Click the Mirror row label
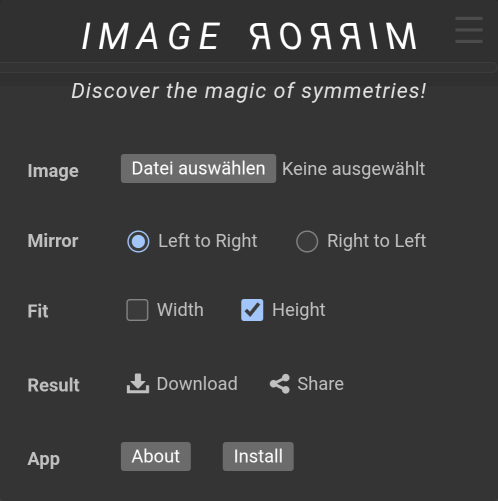Screen dimensions: 498x501 [53, 241]
